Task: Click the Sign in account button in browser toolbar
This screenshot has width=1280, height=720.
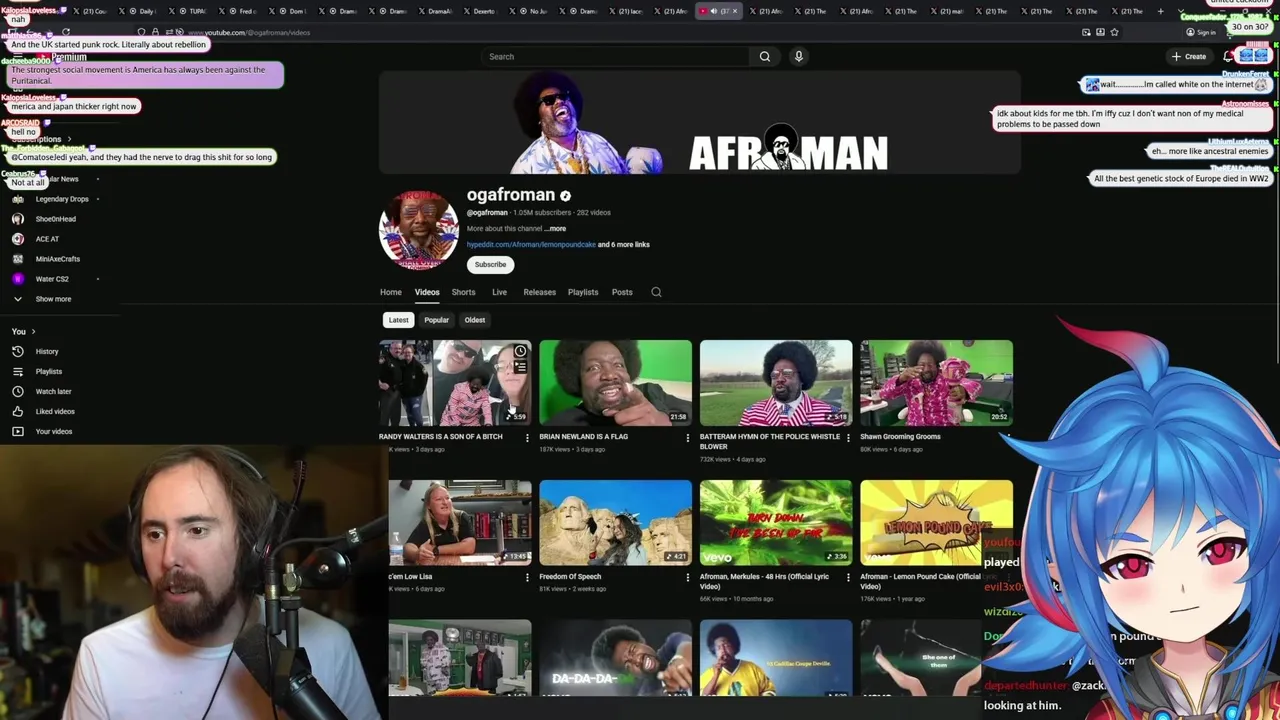Action: tap(1202, 32)
